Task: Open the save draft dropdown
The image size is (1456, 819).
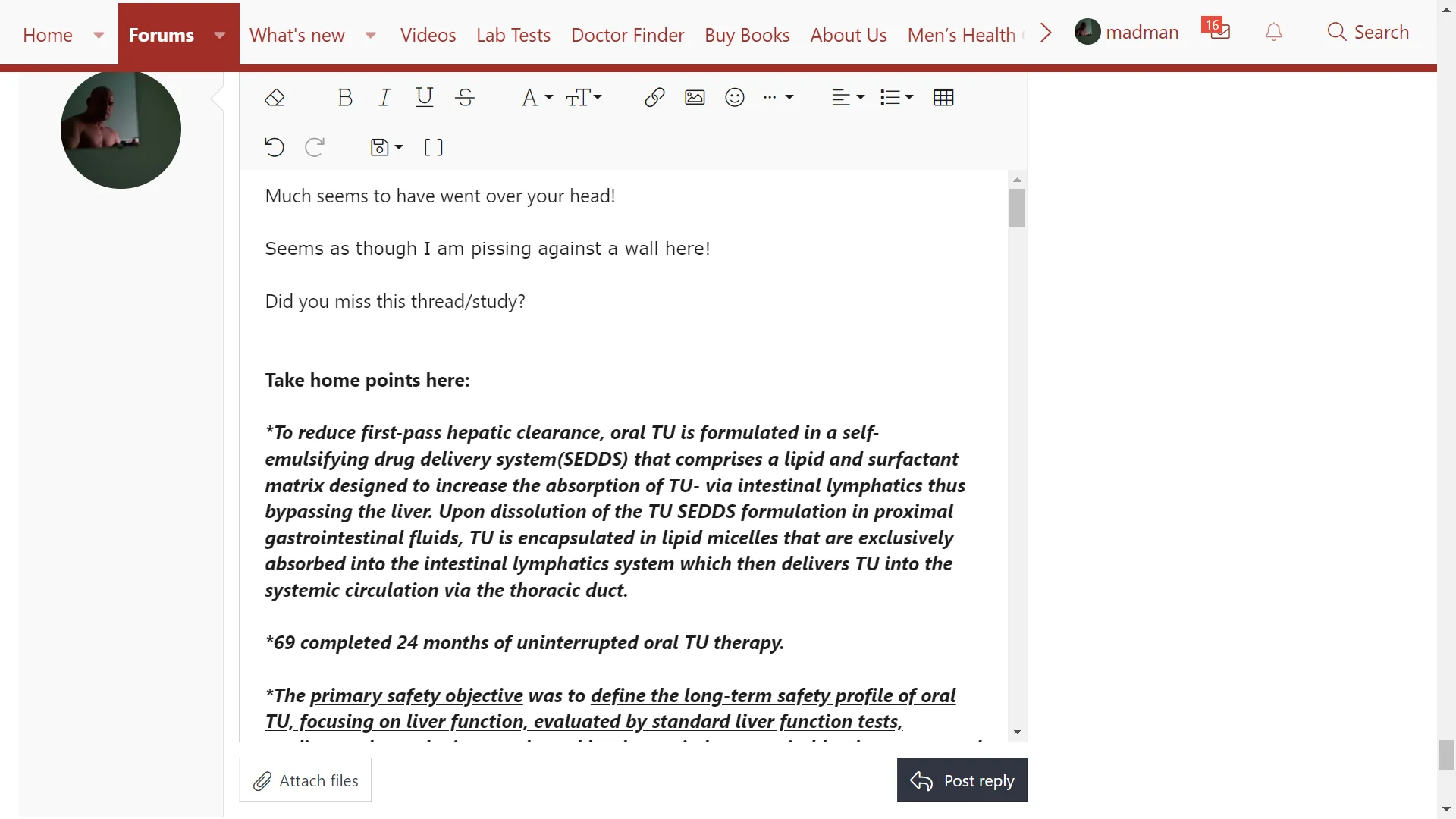Action: 386,147
